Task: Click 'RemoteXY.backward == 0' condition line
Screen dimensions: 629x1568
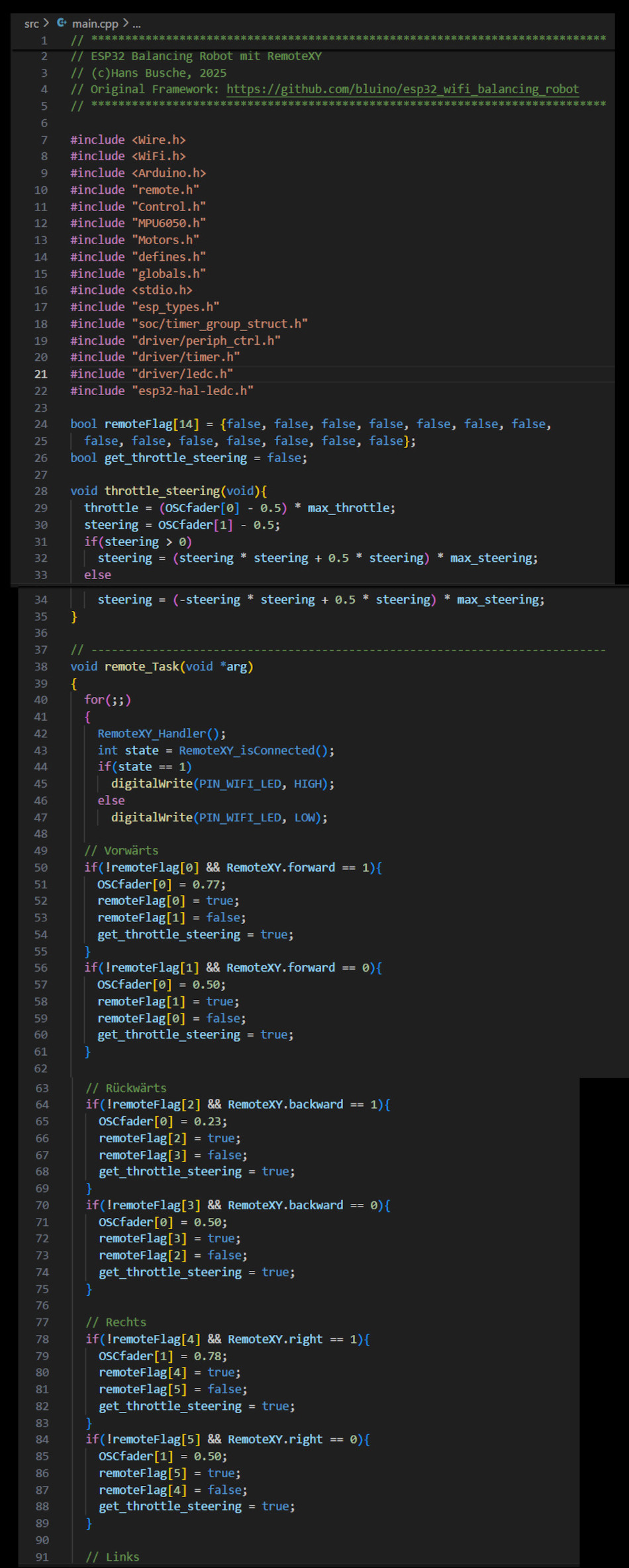Action: click(238, 1205)
